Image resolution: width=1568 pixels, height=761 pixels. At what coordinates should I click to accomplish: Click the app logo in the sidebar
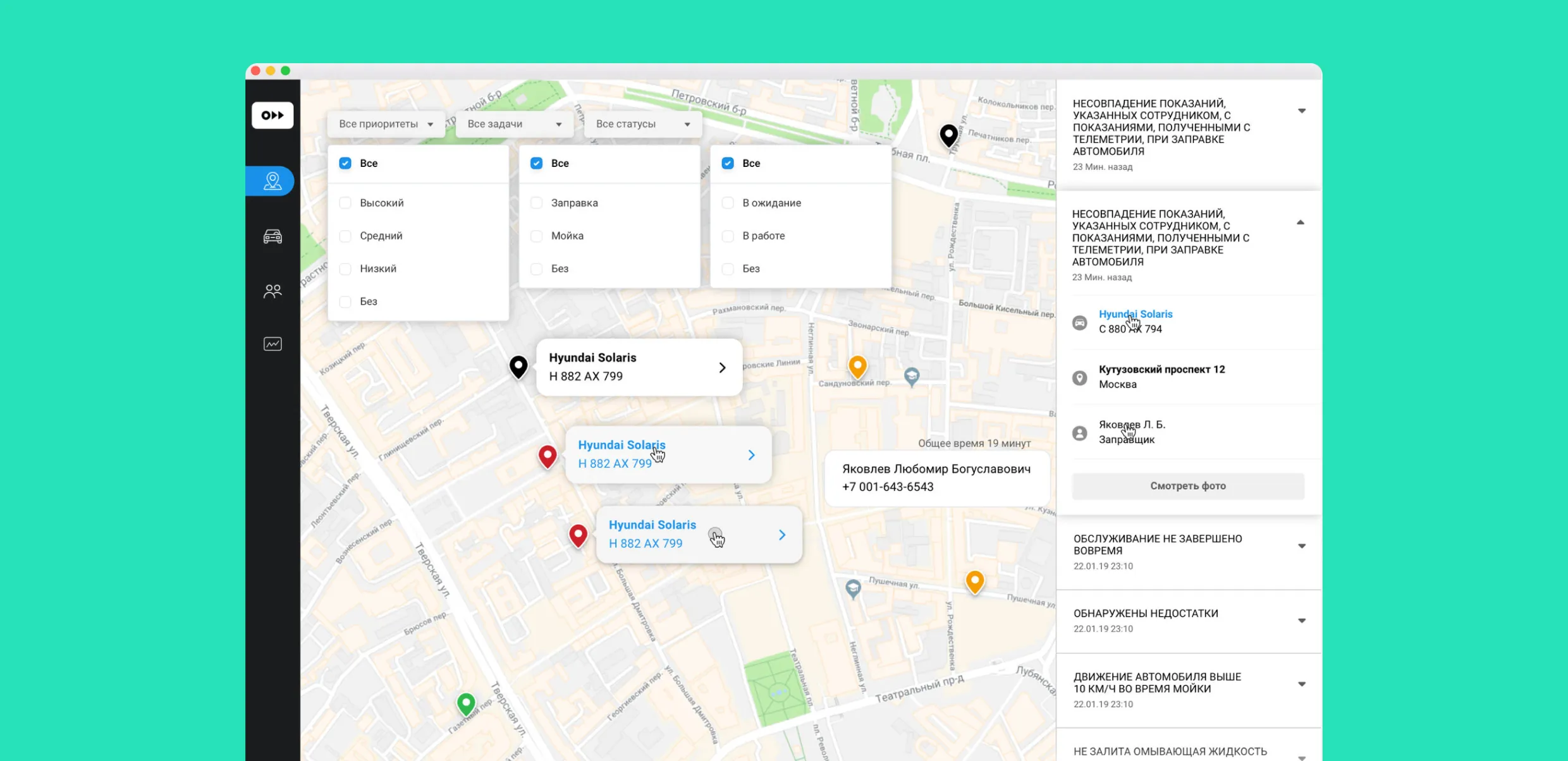tap(273, 115)
